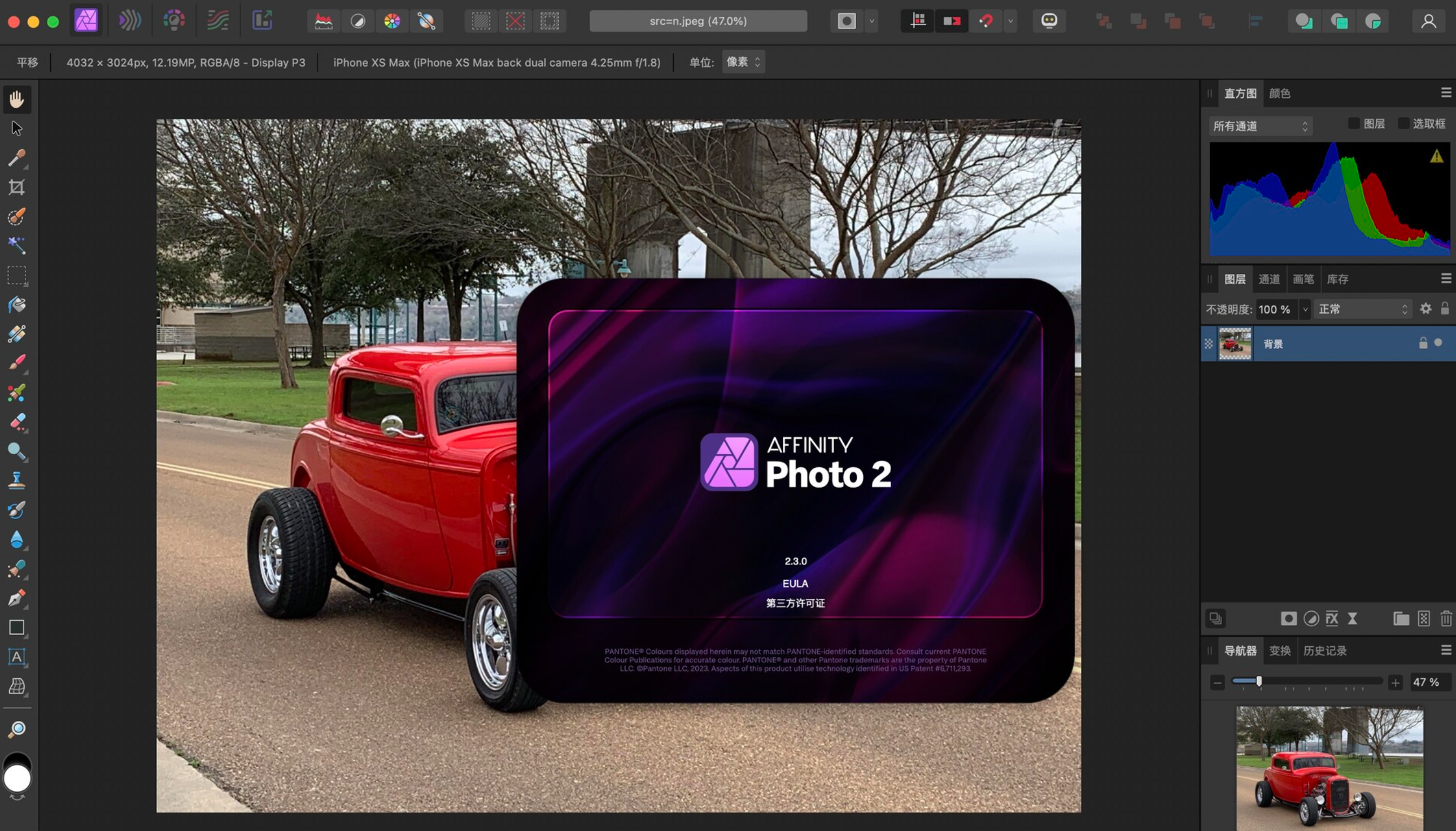Switch to the Liquify persona
The width and height of the screenshot is (1456, 831).
coord(129,21)
